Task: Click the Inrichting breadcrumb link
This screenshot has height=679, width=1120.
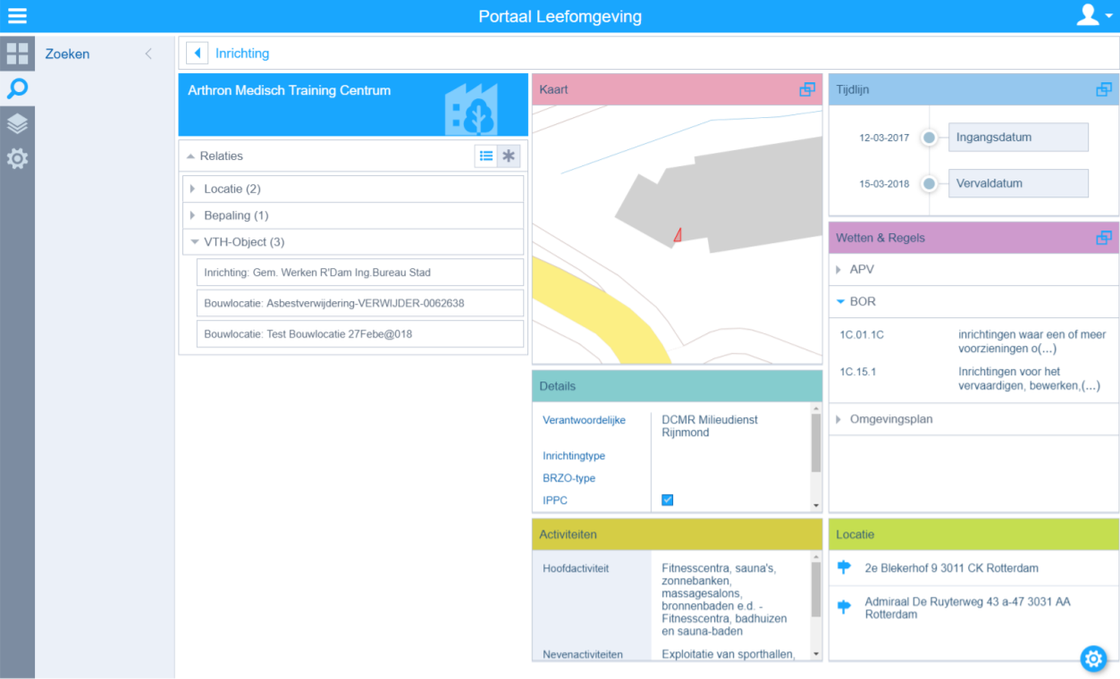Action: pyautogui.click(x=242, y=53)
